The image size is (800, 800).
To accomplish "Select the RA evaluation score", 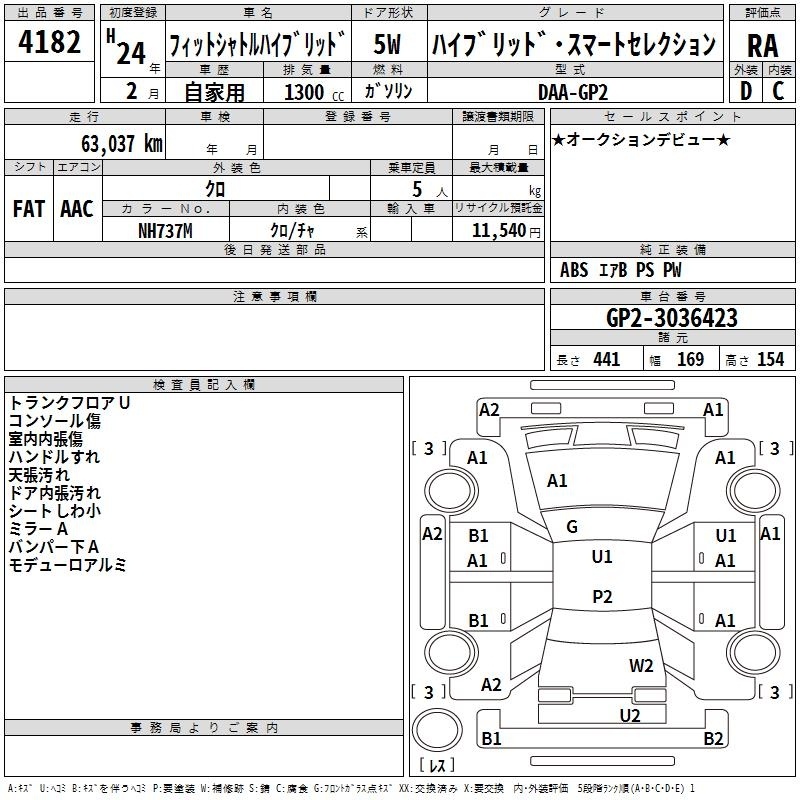I will coord(762,45).
